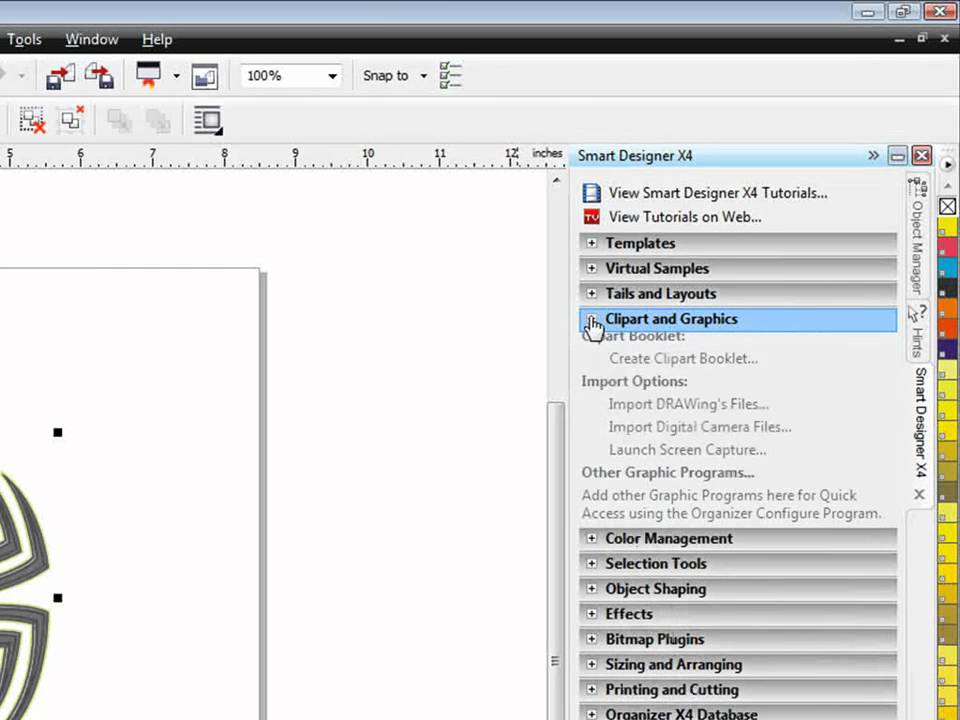Open the application launcher icon
Image resolution: width=960 pixels, height=720 pixels.
point(148,75)
